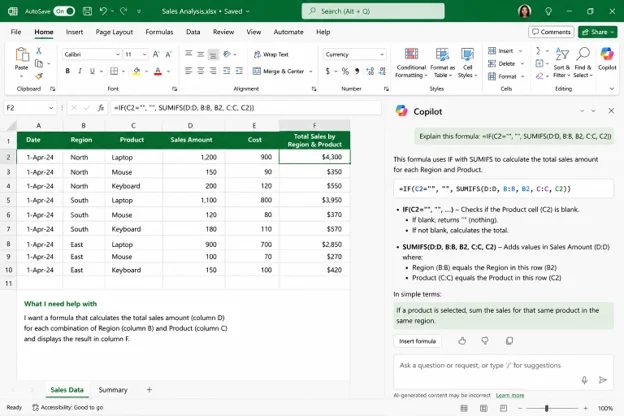Click the Undo arrow icon
The image size is (624, 416).
click(103, 11)
